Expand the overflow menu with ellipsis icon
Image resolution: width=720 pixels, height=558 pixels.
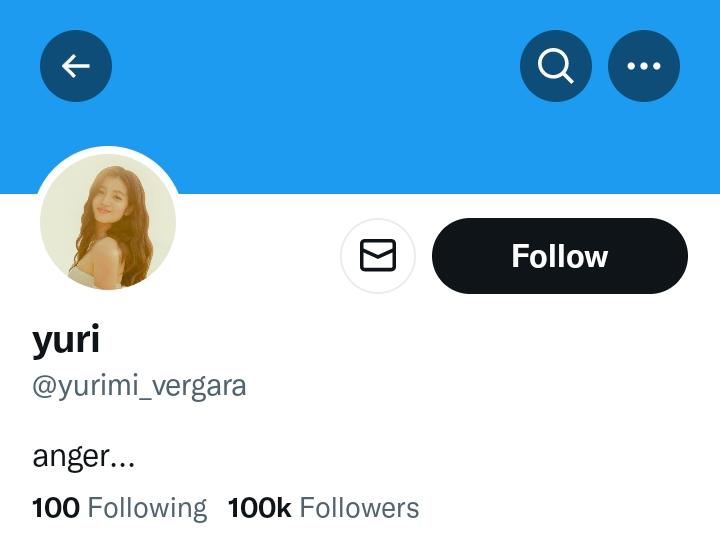tap(644, 66)
